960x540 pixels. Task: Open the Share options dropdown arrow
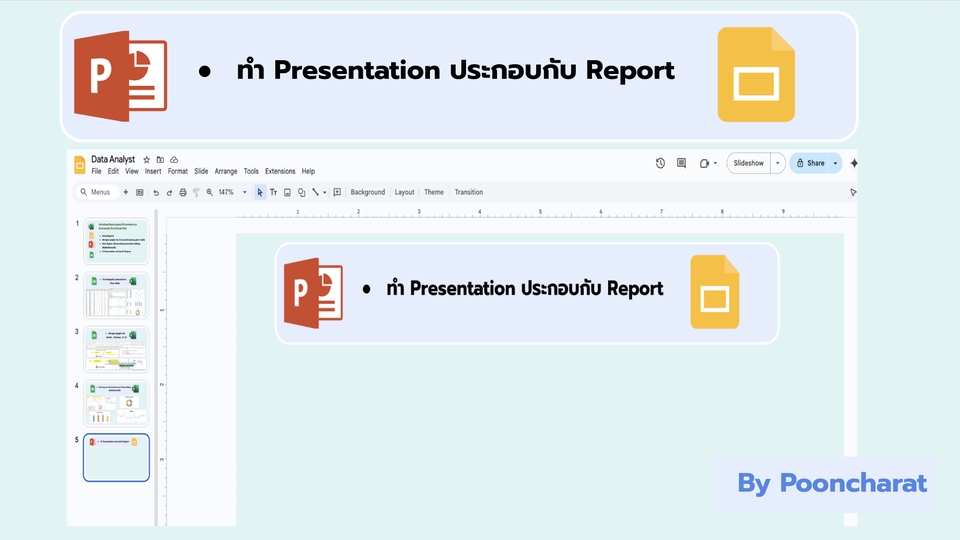tap(835, 163)
